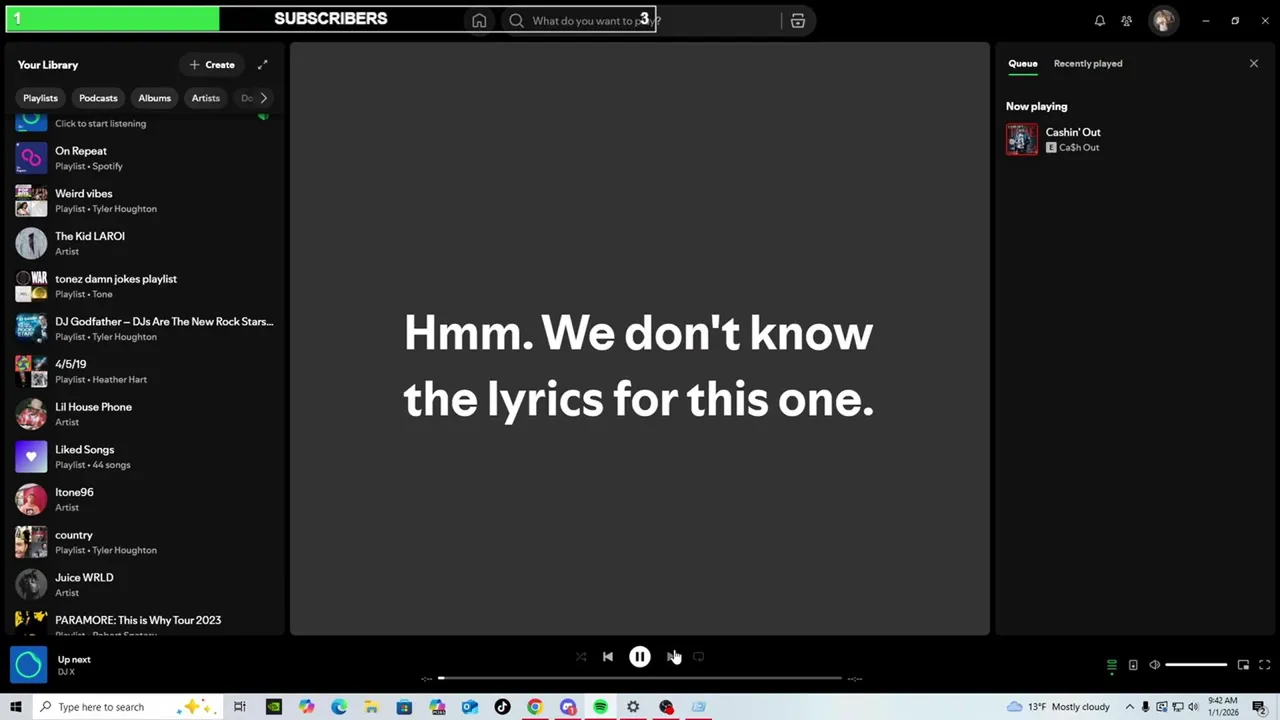Filter the library by Artists
Image resolution: width=1280 pixels, height=720 pixels.
pyautogui.click(x=205, y=98)
